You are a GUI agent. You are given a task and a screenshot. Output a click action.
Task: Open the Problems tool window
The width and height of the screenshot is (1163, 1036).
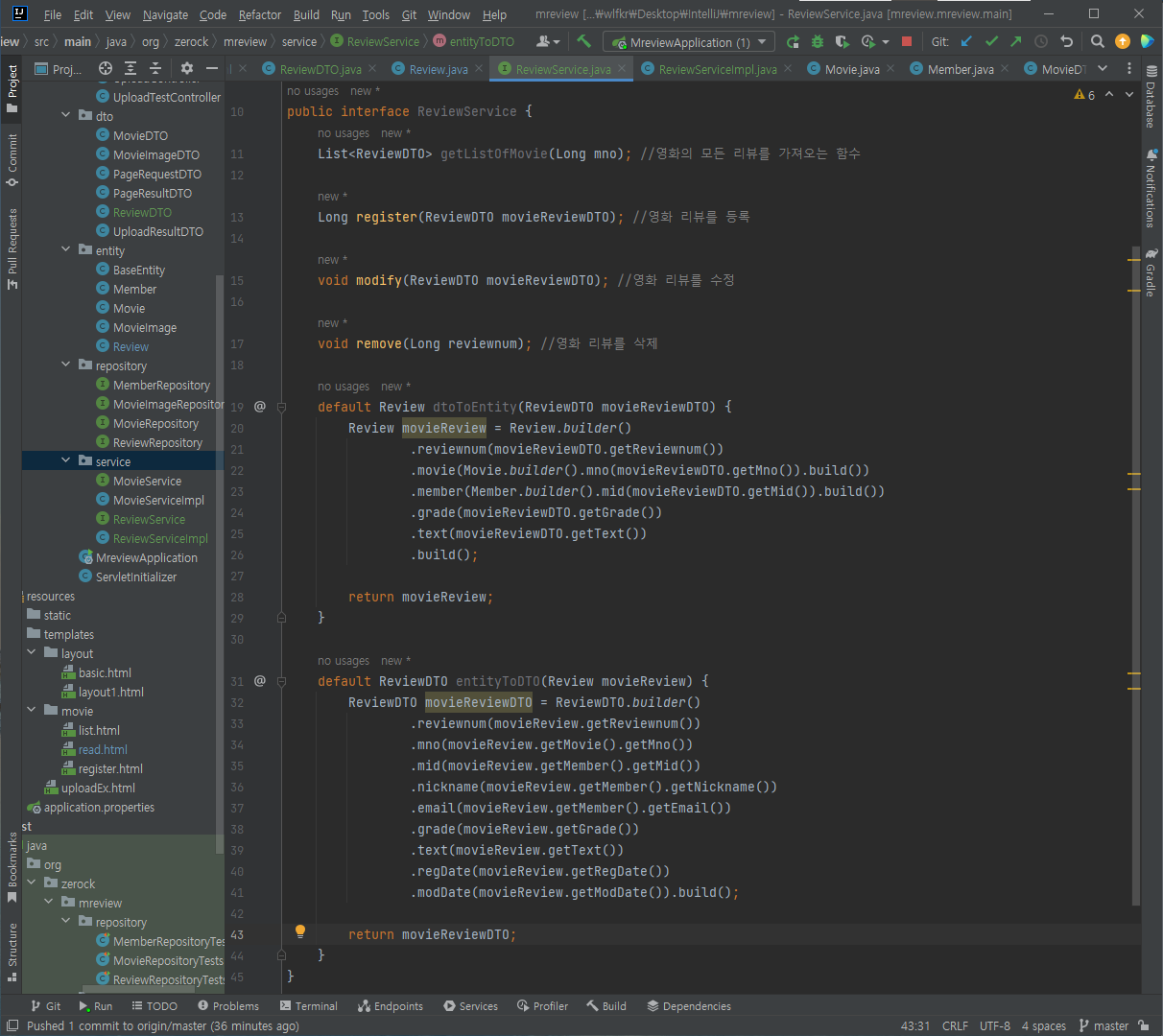(228, 1006)
